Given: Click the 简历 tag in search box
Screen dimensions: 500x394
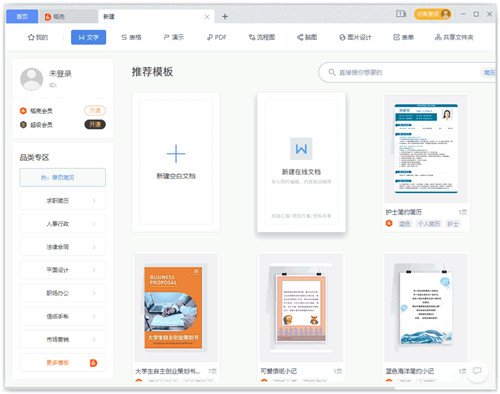Looking at the screenshot, I should [489, 72].
